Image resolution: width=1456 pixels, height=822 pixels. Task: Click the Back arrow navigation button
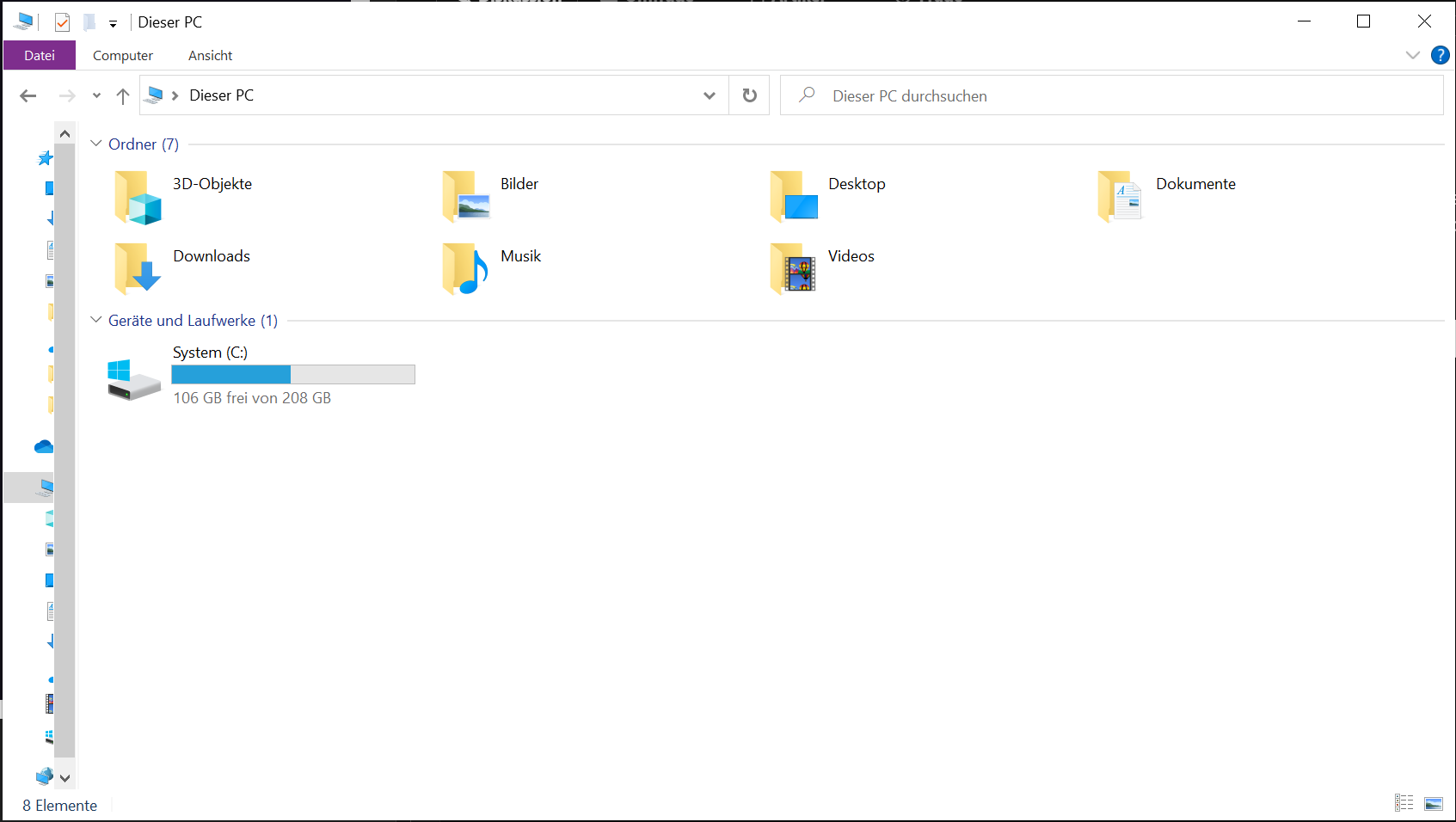pos(28,95)
